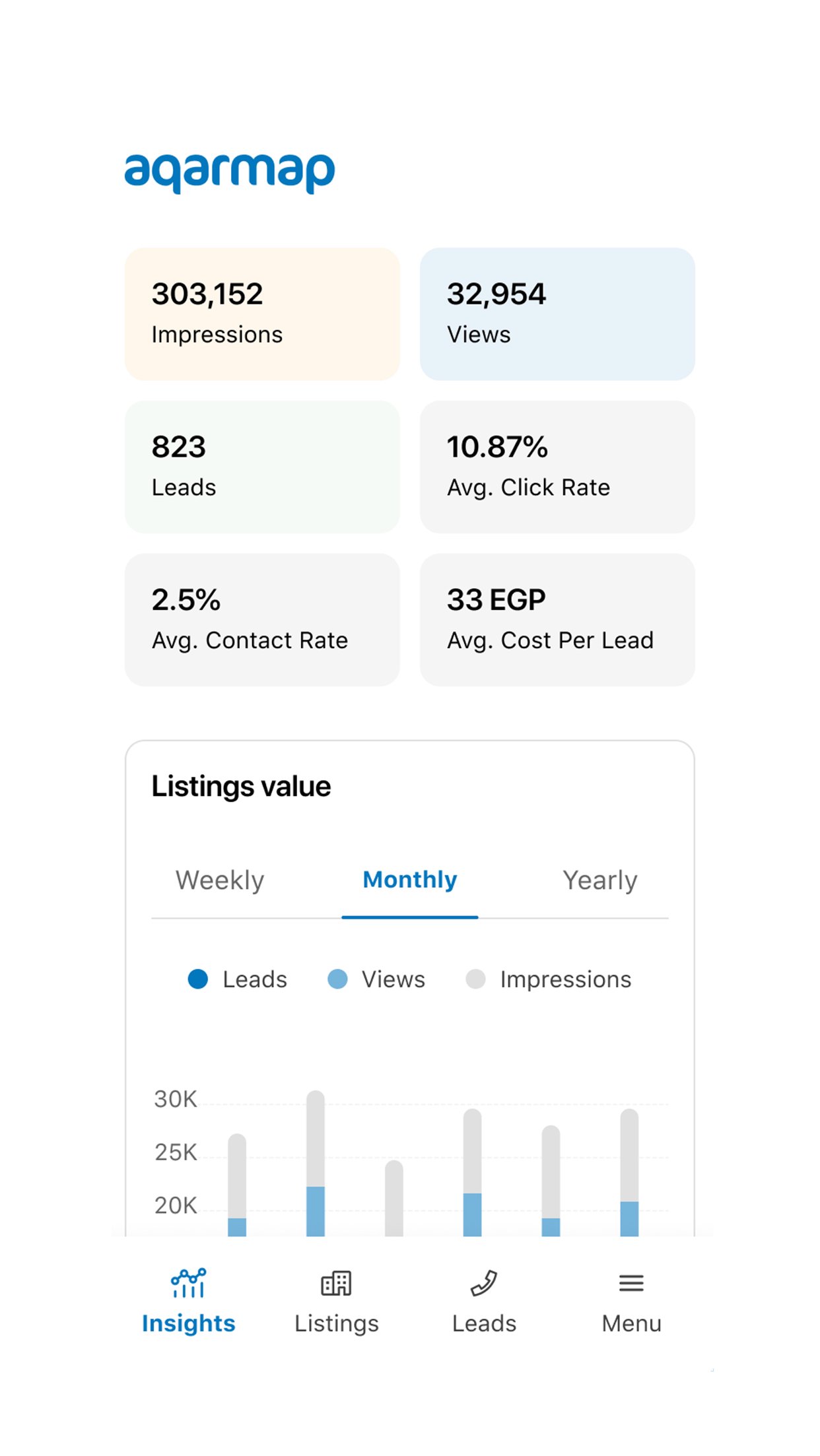Image resolution: width=820 pixels, height=1456 pixels.
Task: Switch to the Yearly tab
Action: pos(599,880)
